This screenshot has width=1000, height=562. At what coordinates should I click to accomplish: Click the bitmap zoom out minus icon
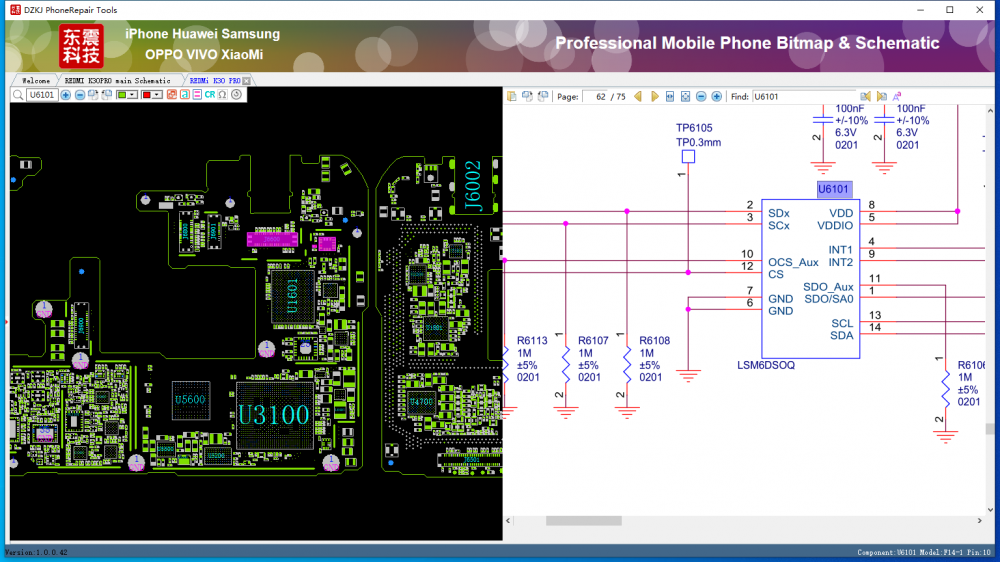80,95
